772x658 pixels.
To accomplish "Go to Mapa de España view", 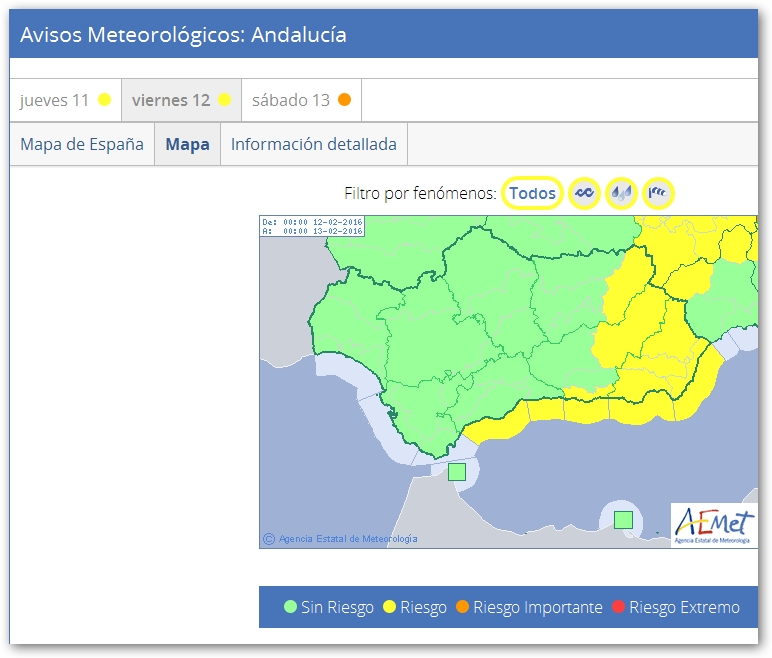I will click(x=82, y=144).
